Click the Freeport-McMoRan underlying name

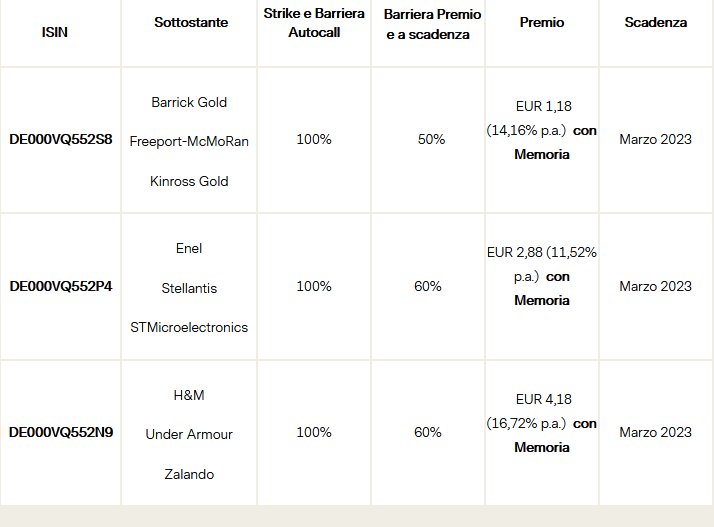189,142
